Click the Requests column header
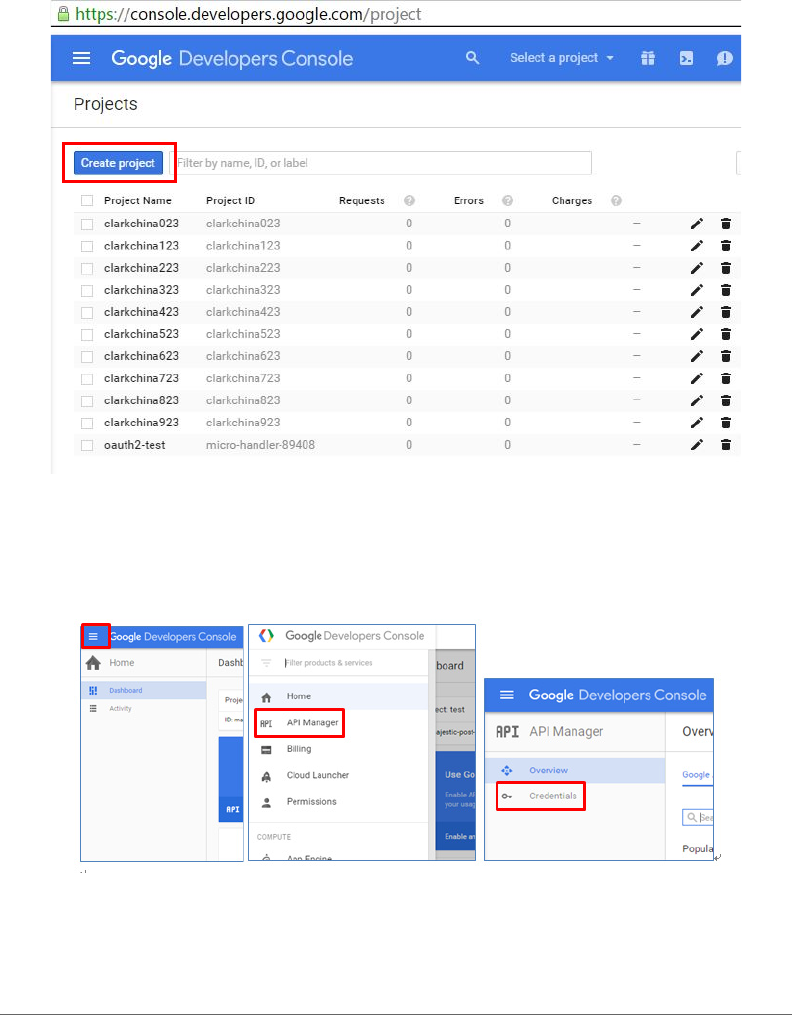This screenshot has height=1015, width=792. pyautogui.click(x=362, y=201)
